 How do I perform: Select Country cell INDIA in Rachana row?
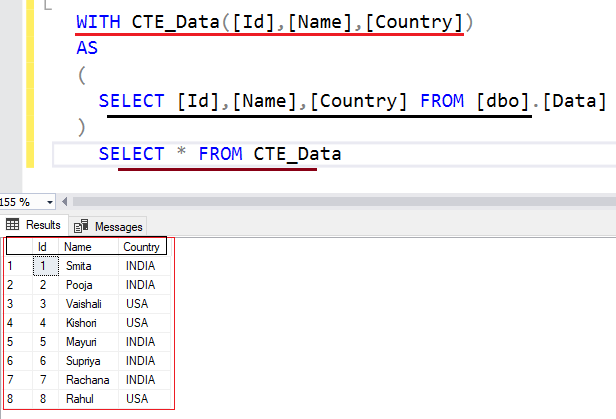pyautogui.click(x=144, y=380)
